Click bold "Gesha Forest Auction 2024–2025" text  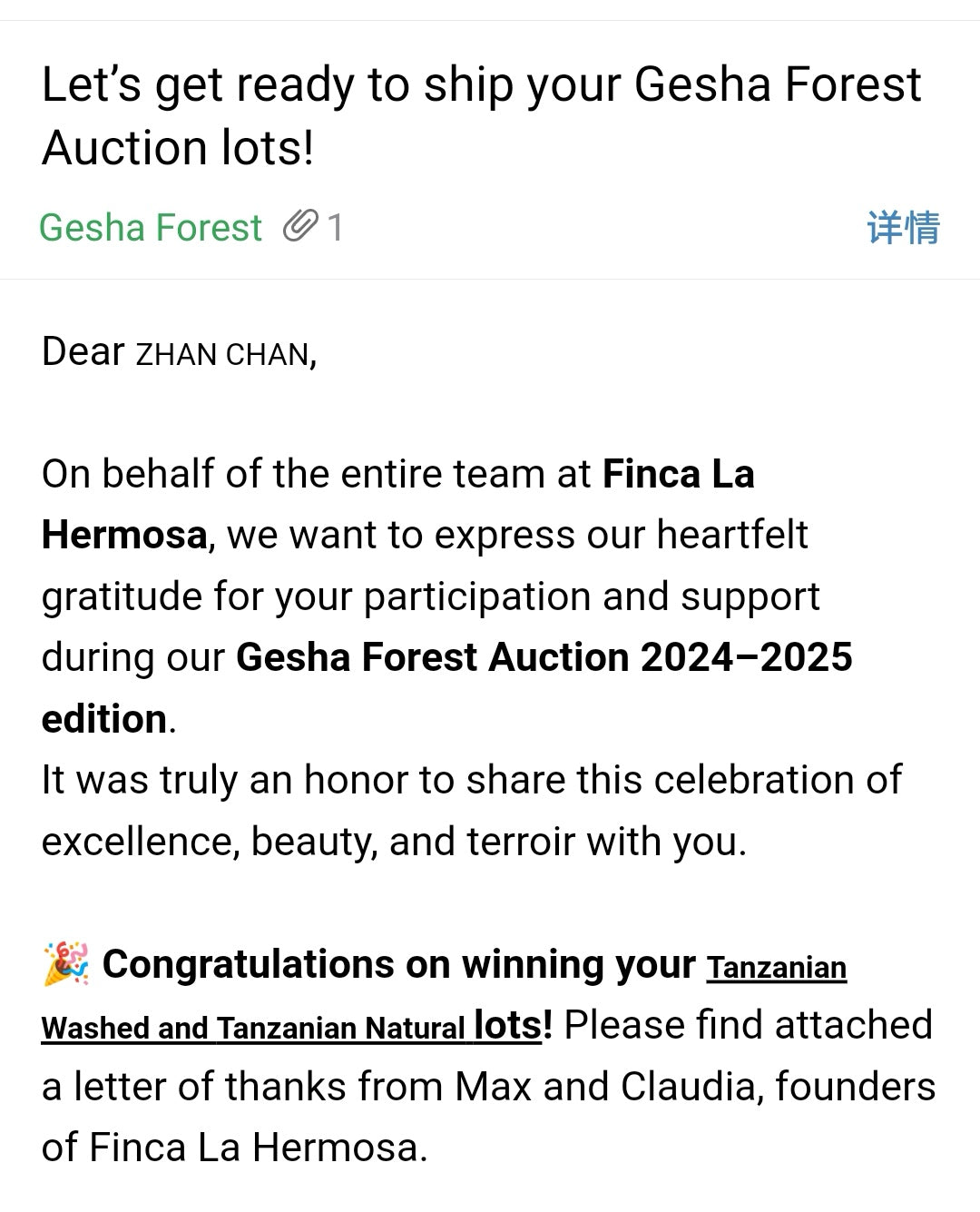(x=544, y=657)
